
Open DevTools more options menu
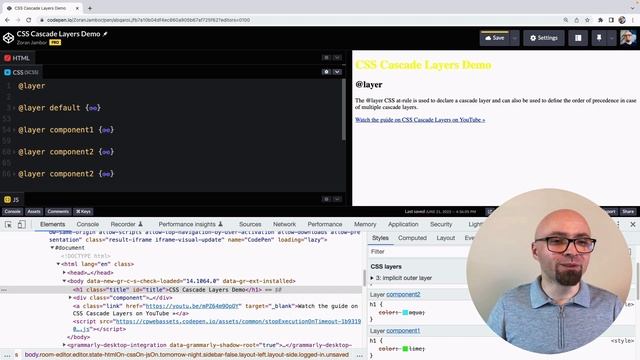coord(618,224)
